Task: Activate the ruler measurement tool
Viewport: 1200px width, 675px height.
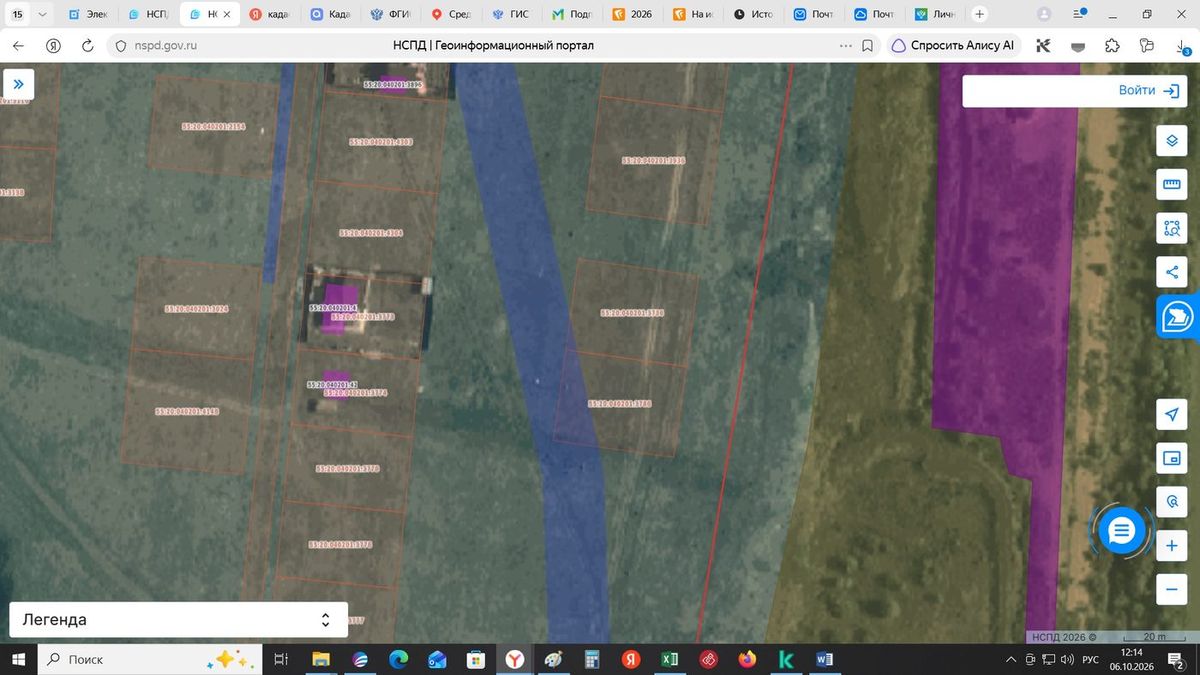Action: click(1171, 185)
